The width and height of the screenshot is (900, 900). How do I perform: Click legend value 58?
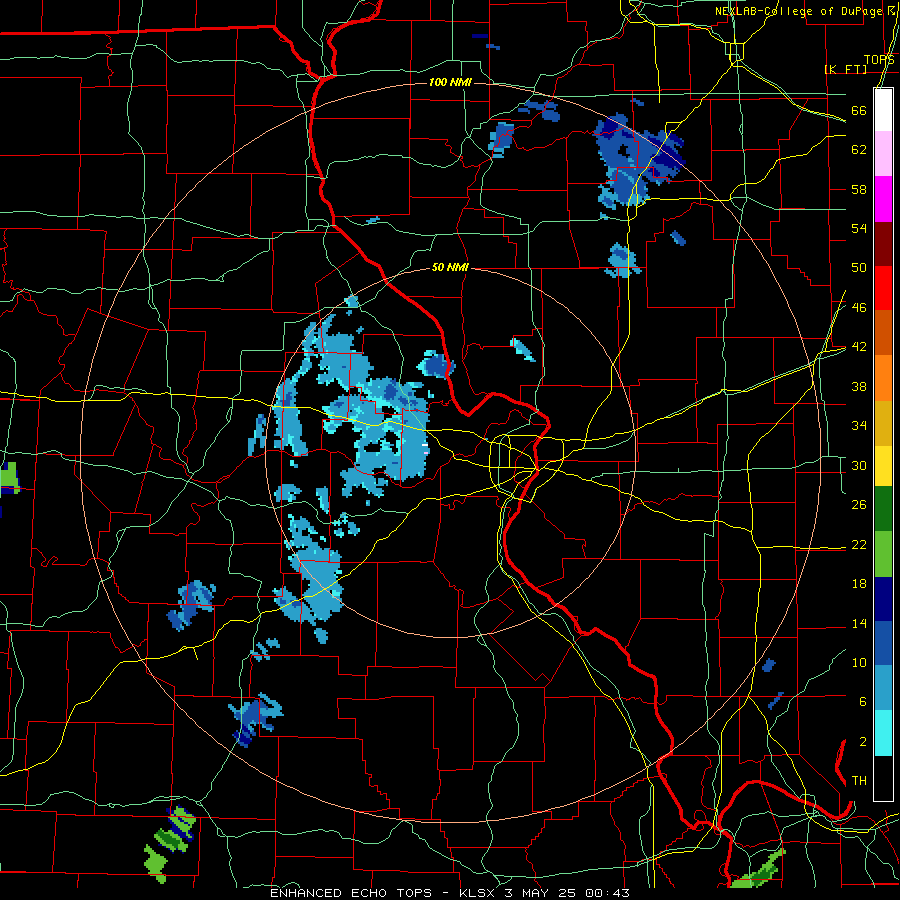(x=859, y=189)
